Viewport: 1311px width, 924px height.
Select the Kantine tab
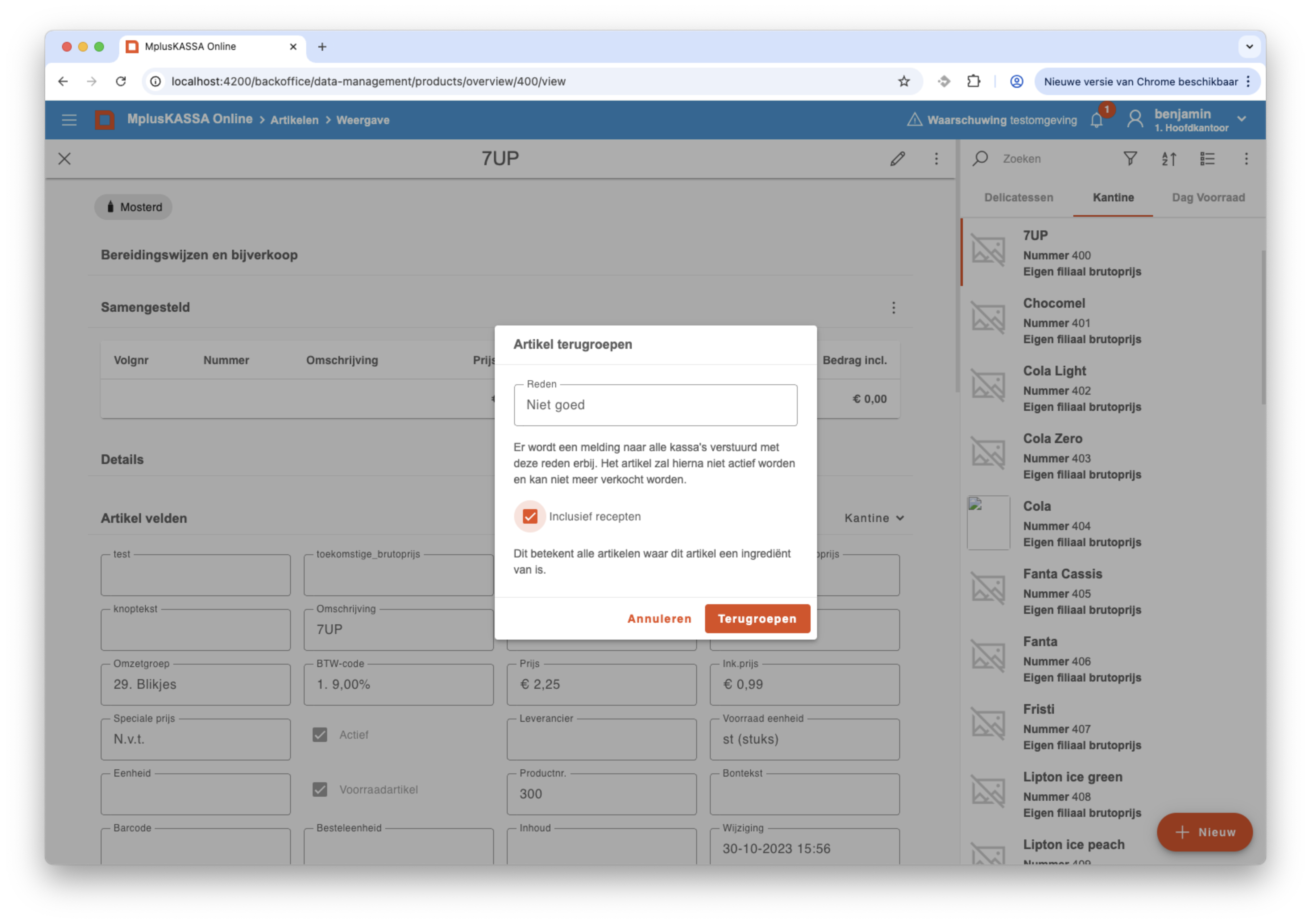1113,197
